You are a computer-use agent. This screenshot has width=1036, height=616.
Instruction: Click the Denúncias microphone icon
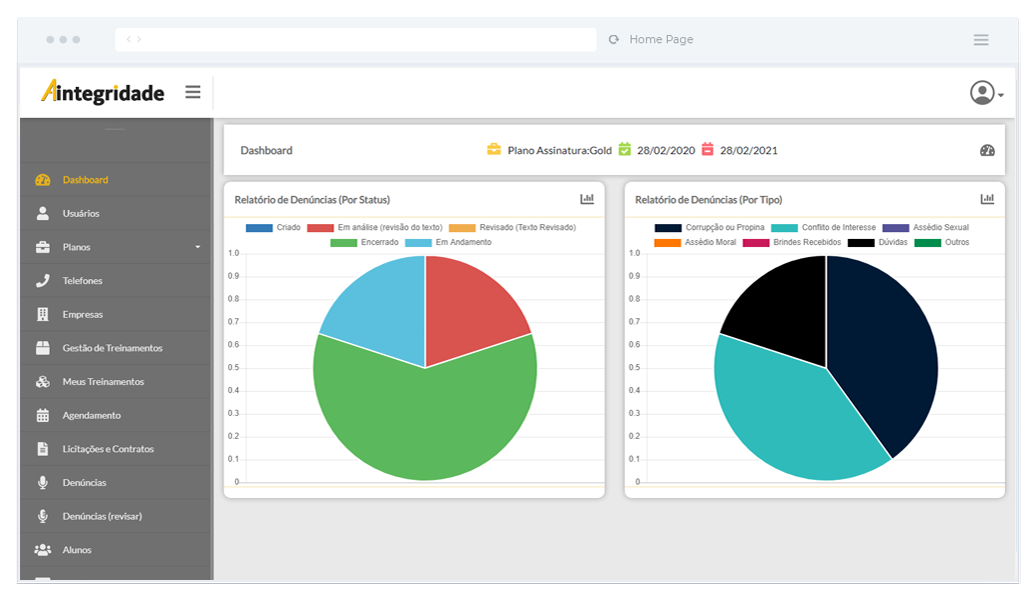pos(43,483)
